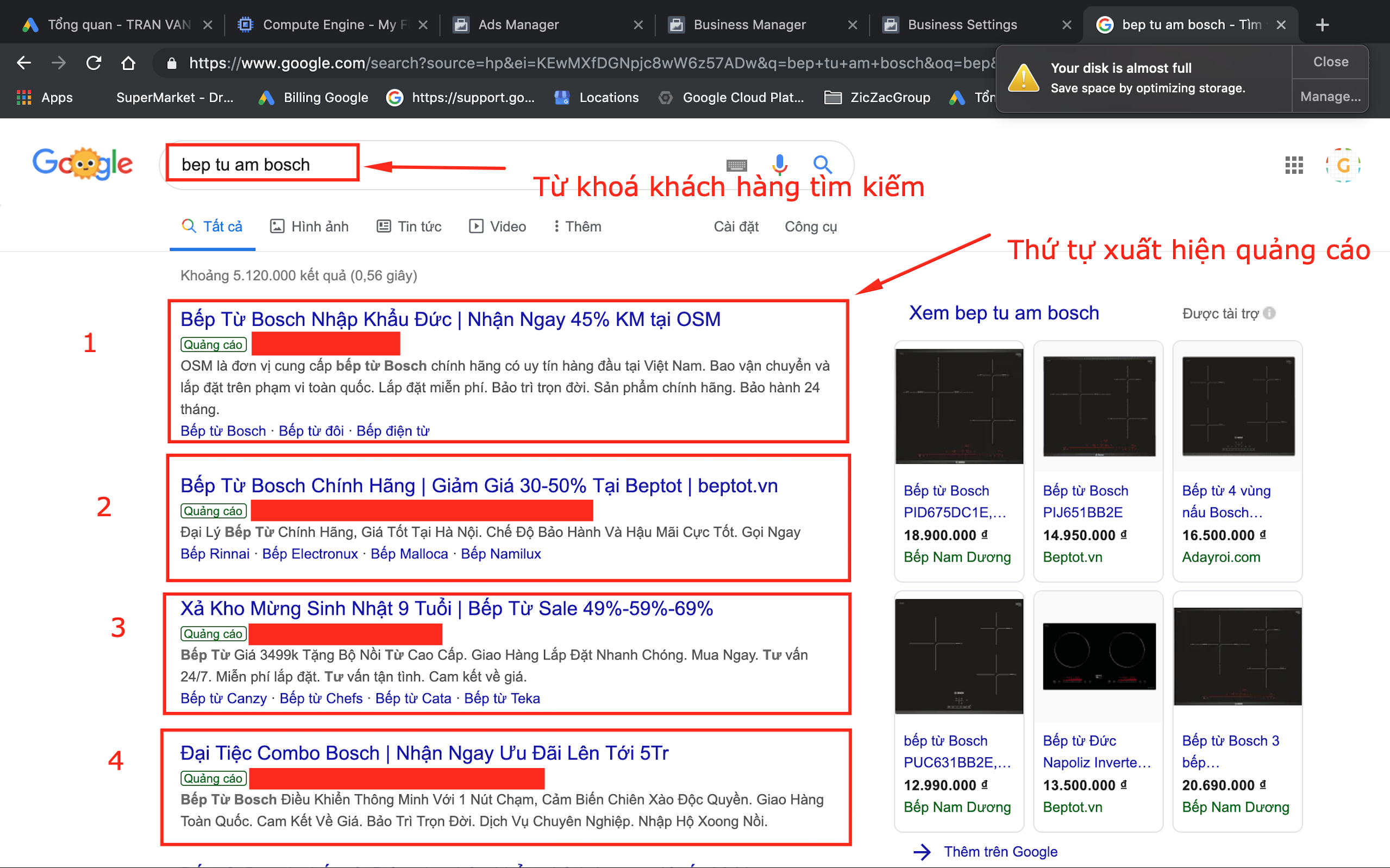Click the sponsored info icon beside Được tài trợ

pyautogui.click(x=1269, y=313)
